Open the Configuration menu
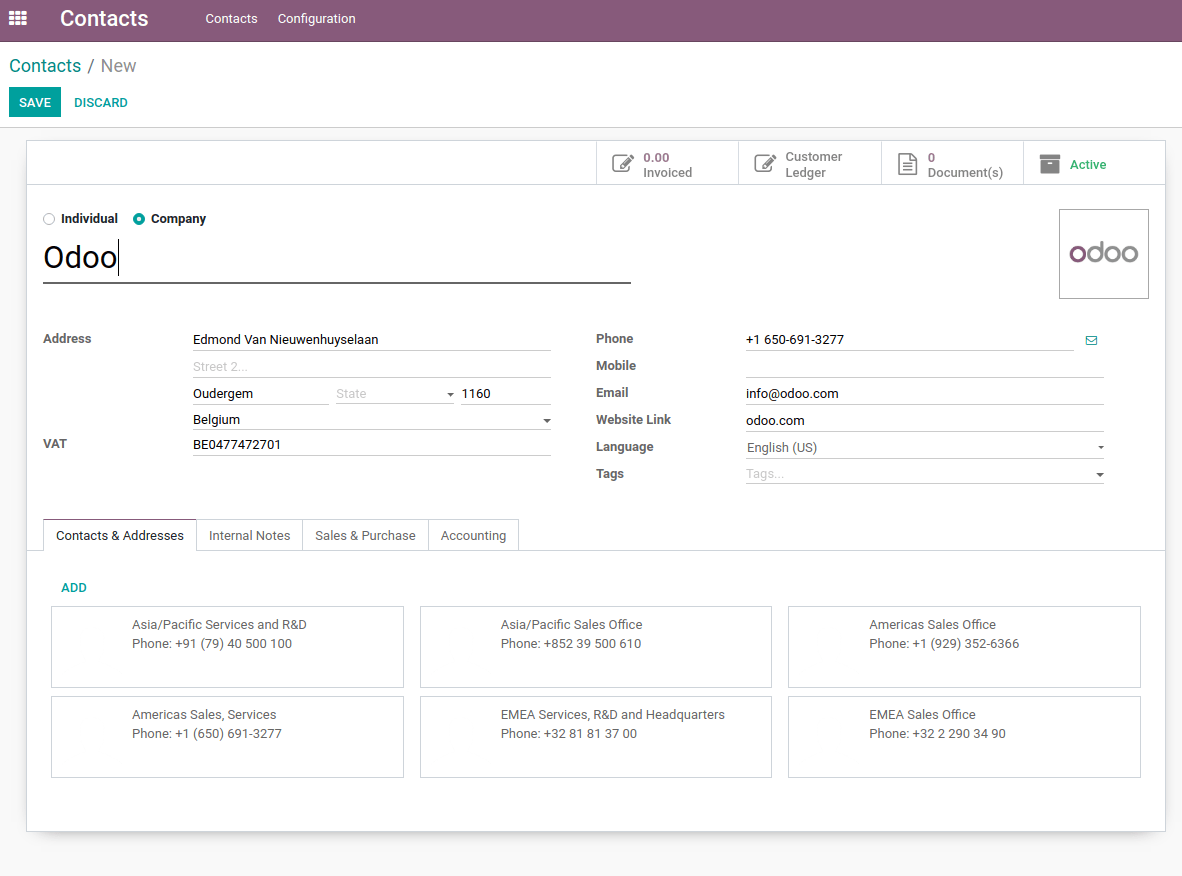Viewport: 1182px width, 876px height. [316, 18]
